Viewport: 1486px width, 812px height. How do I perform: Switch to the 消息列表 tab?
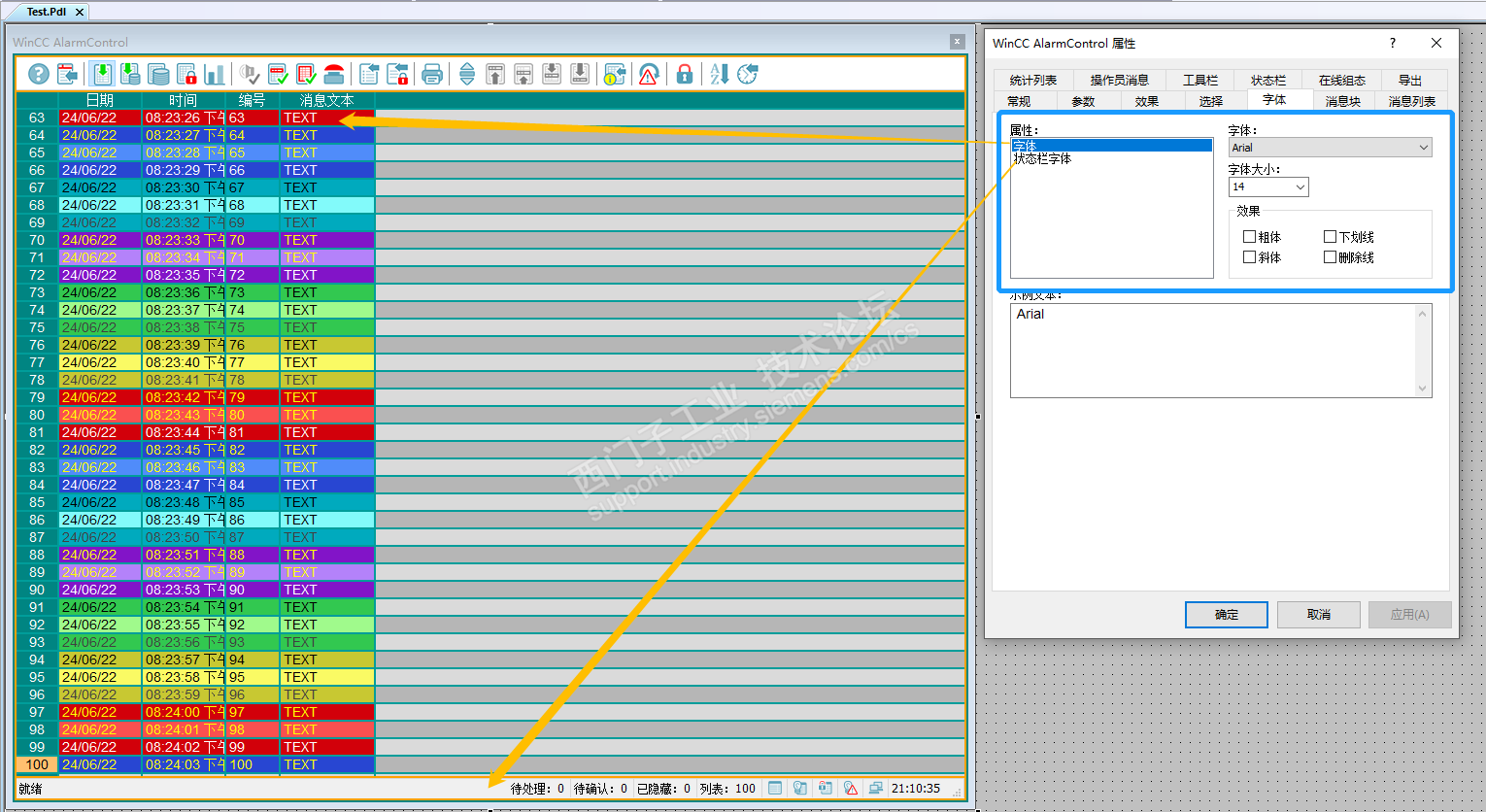pyautogui.click(x=1411, y=101)
